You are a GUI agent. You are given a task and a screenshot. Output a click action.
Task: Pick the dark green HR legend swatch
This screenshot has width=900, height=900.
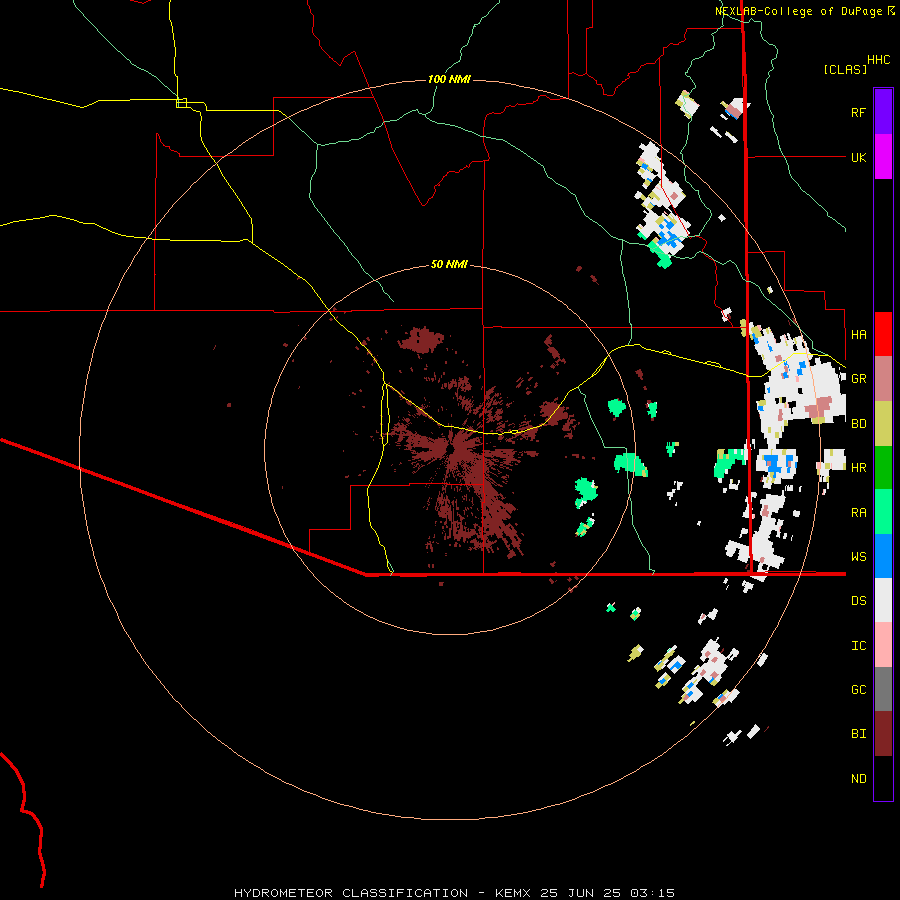click(x=883, y=468)
